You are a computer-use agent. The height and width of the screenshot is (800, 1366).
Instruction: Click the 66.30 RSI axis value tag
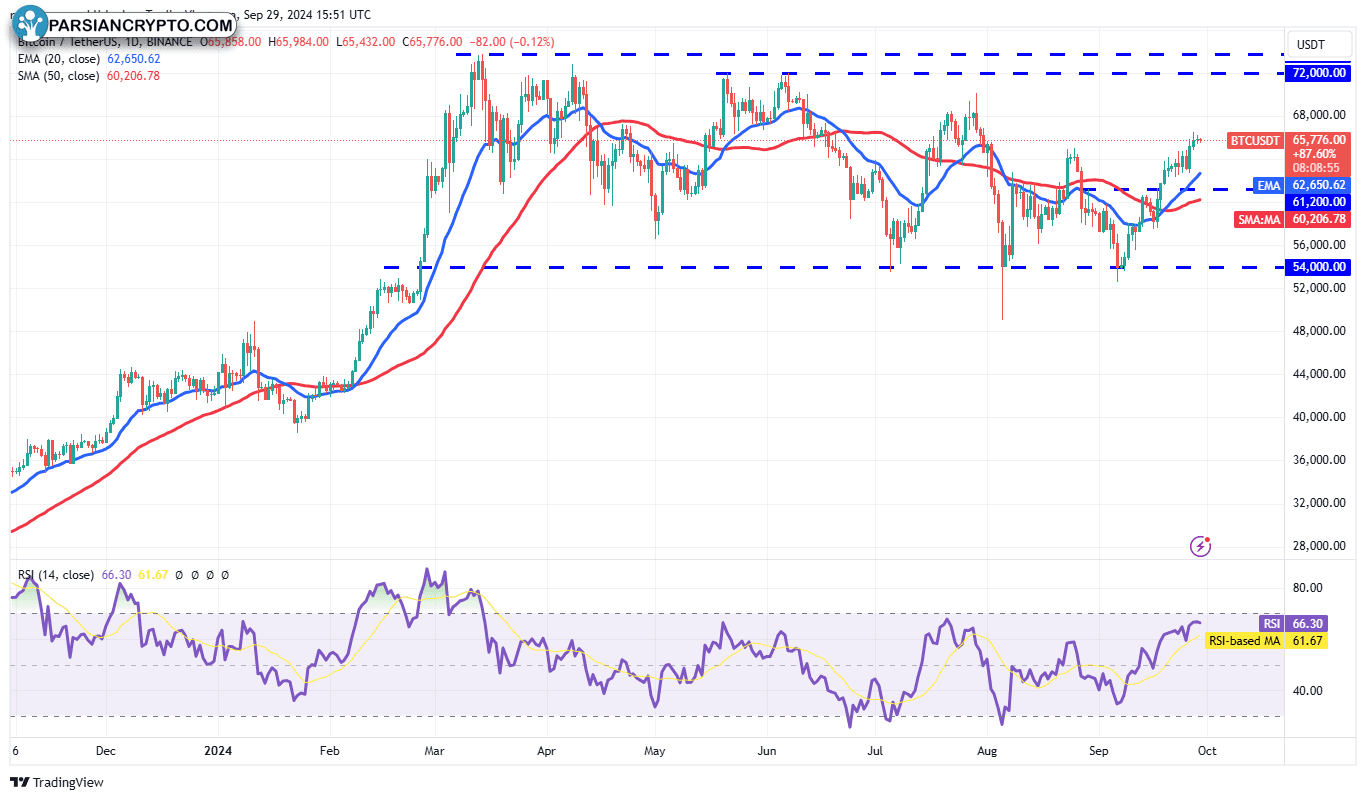[x=1307, y=623]
